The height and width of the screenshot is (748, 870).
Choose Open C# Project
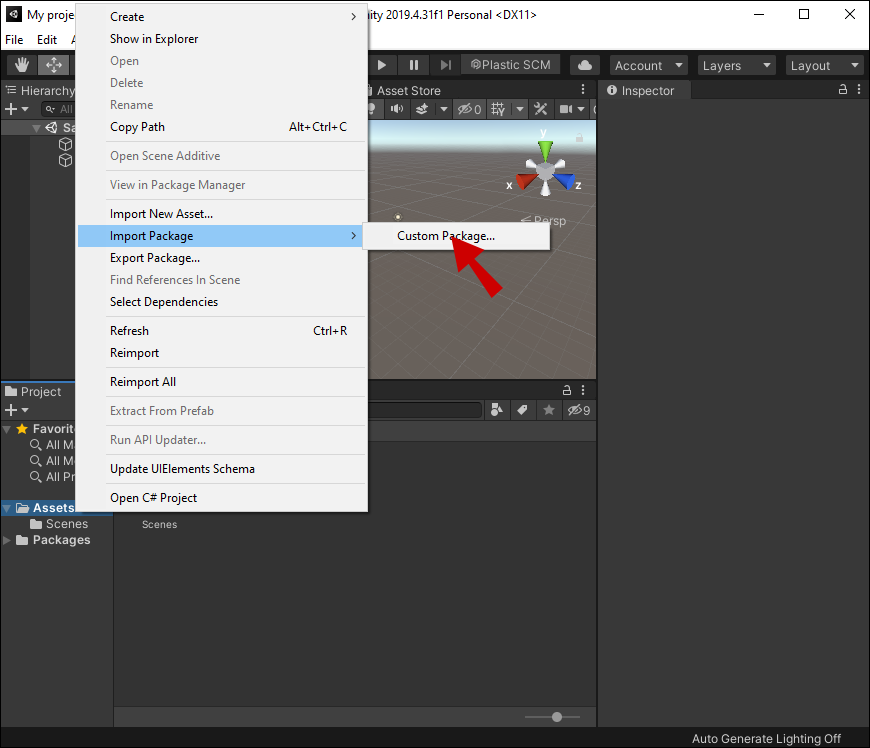point(222,498)
